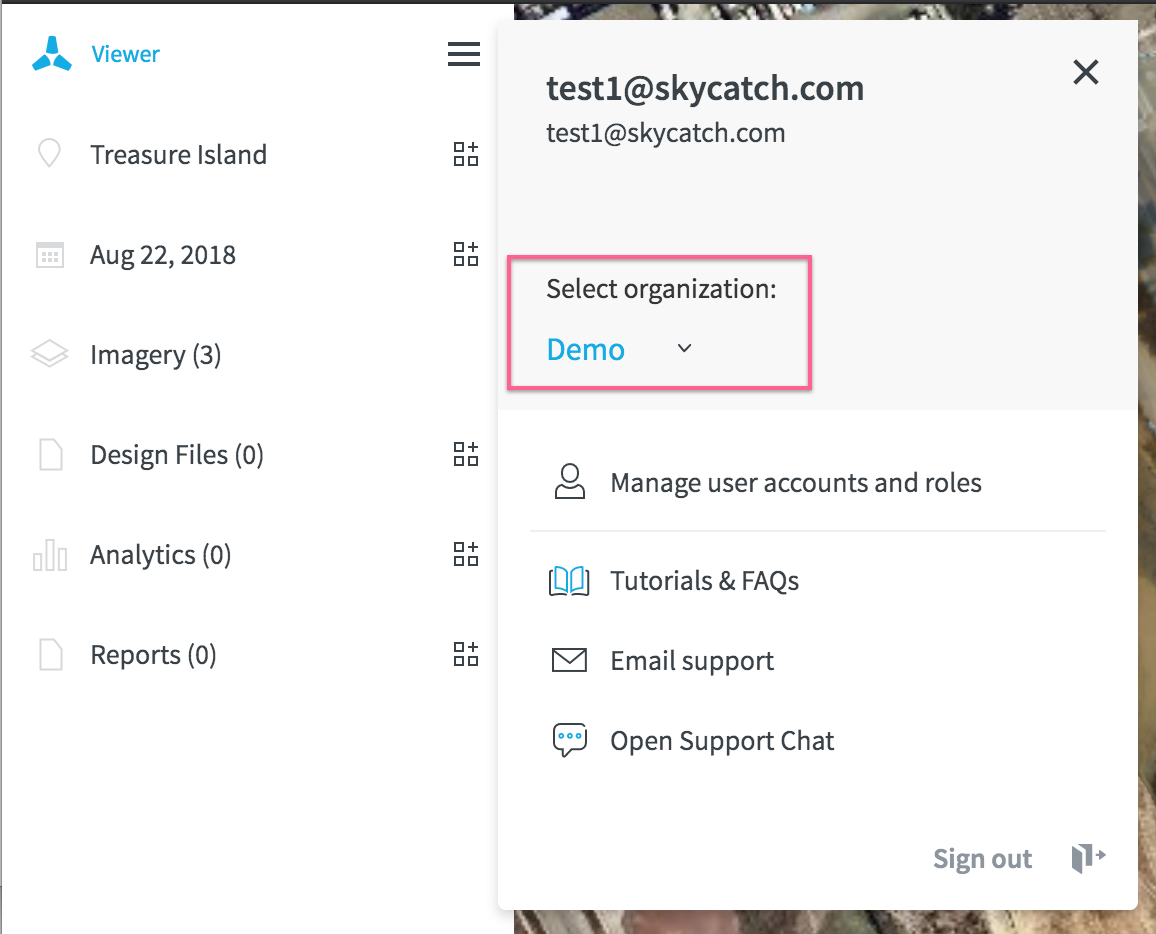Screen dimensions: 1156x934
Task: Select the Reports document icon
Action: [49, 654]
